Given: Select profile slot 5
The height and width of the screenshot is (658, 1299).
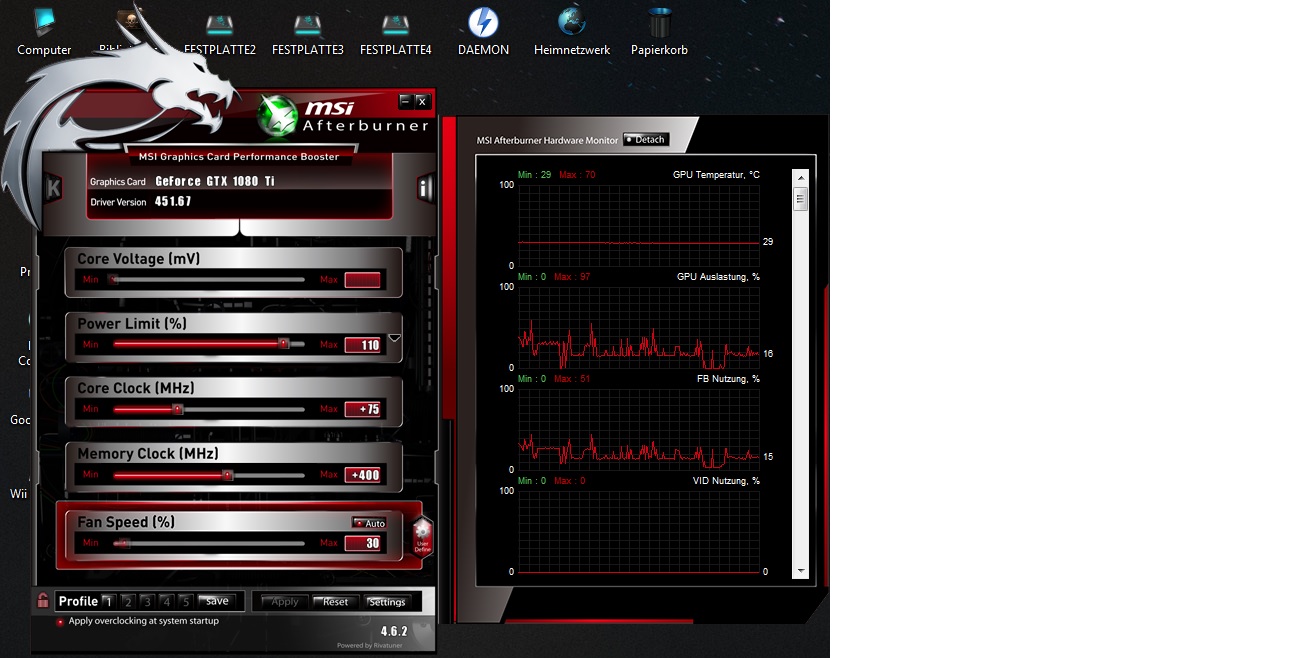Looking at the screenshot, I should [185, 601].
